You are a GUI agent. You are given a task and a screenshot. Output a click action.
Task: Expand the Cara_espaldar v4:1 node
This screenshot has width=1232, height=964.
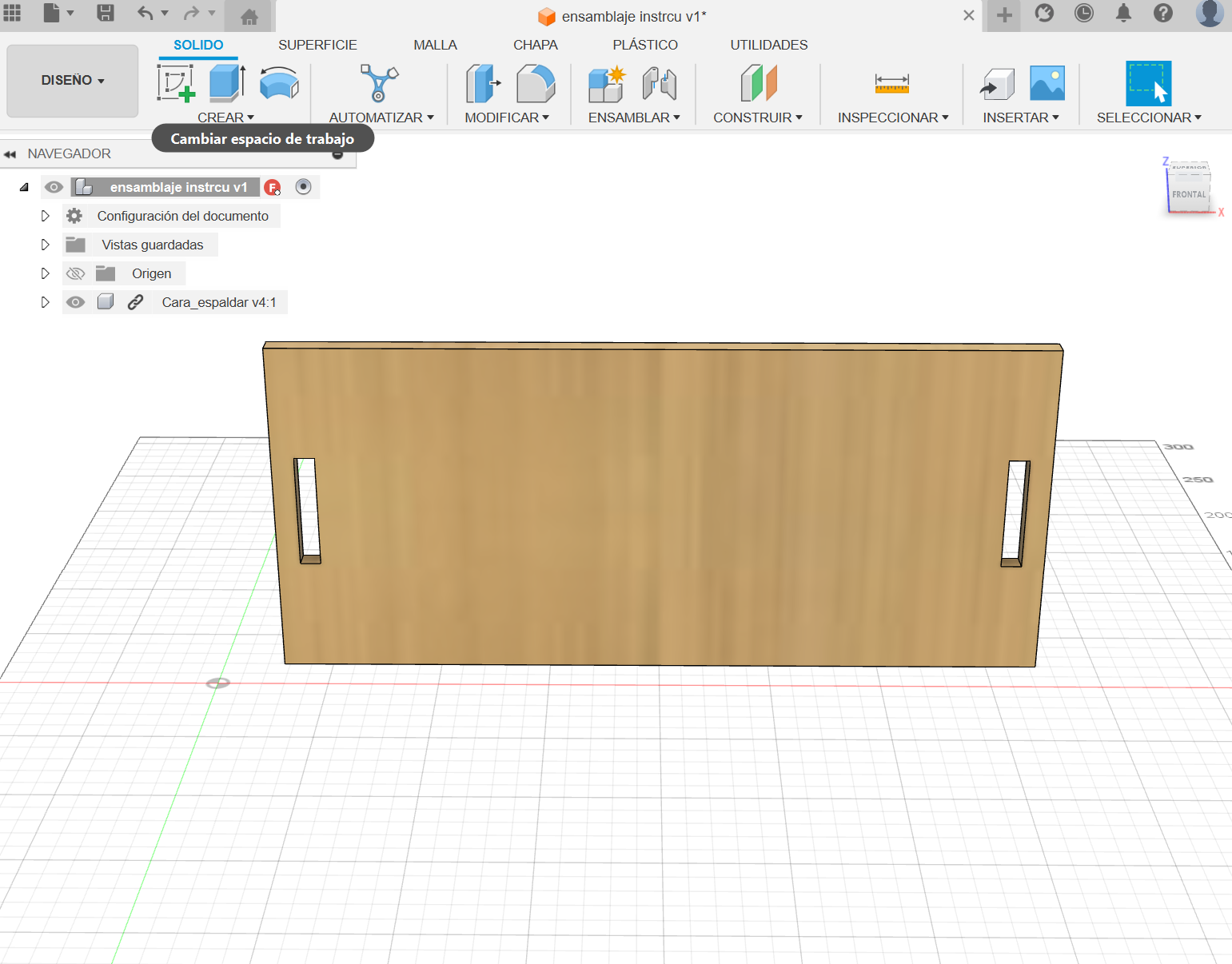pyautogui.click(x=45, y=302)
